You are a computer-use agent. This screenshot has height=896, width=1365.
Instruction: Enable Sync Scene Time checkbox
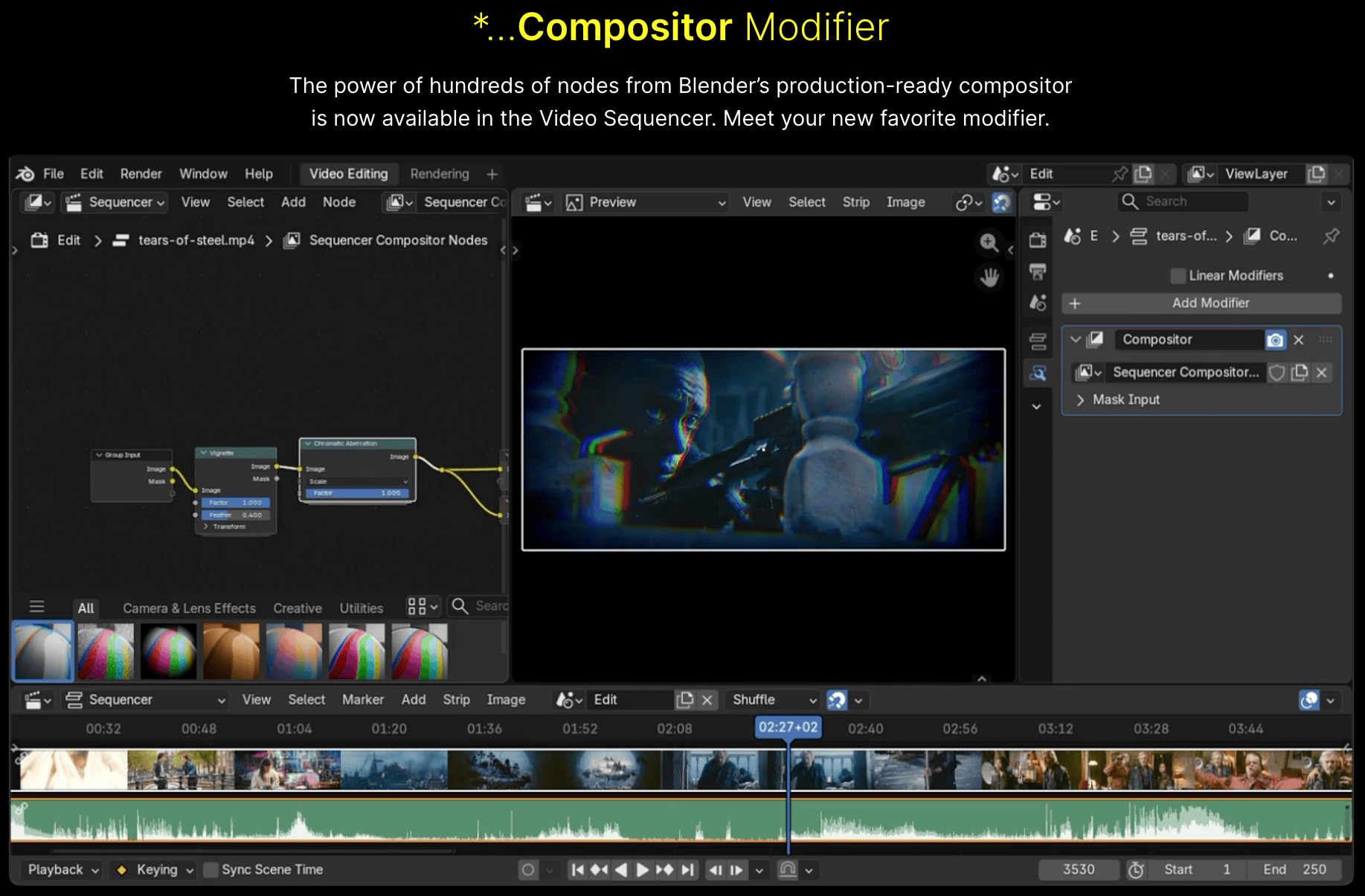[x=211, y=870]
